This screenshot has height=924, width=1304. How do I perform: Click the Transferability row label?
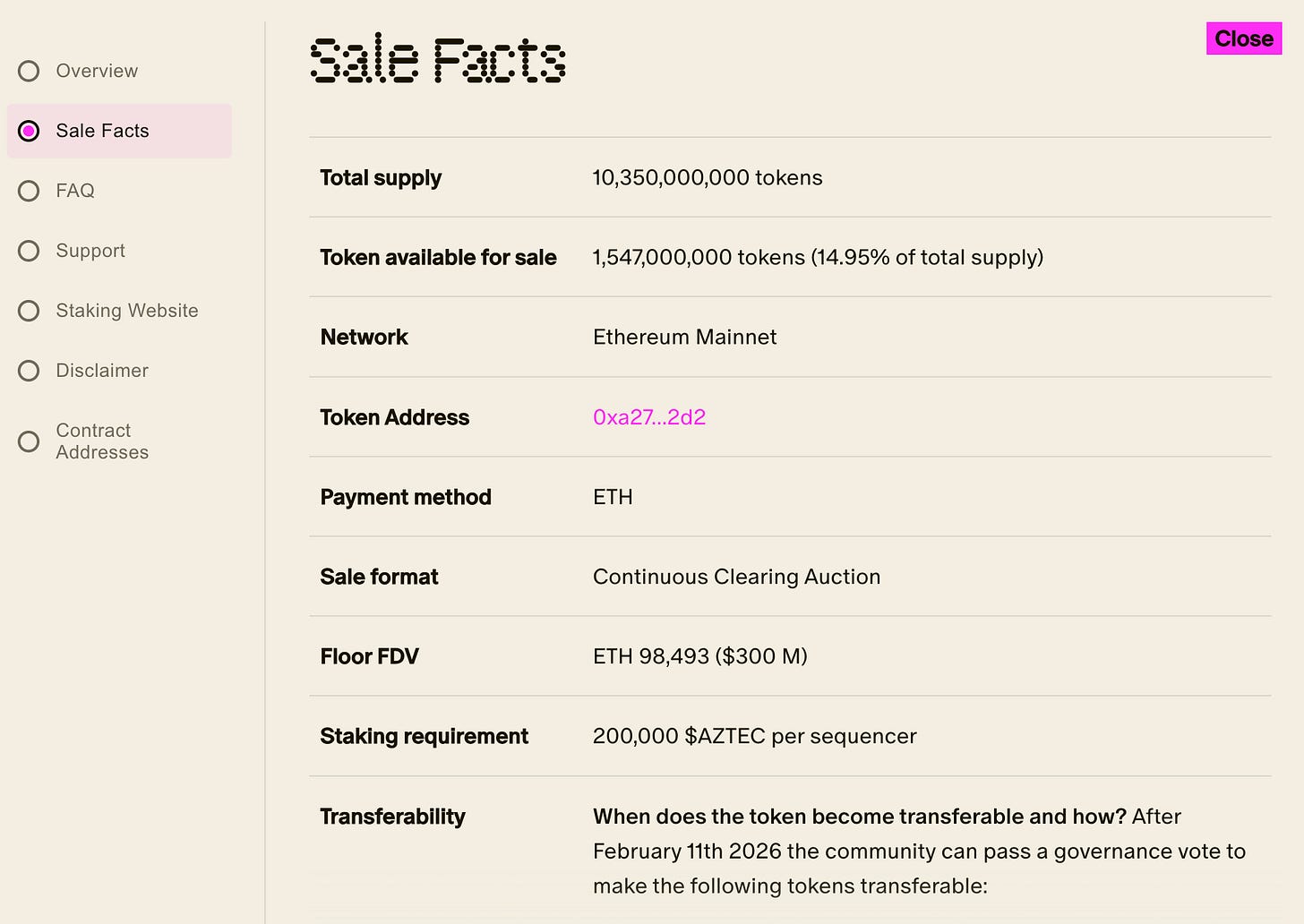(x=392, y=817)
